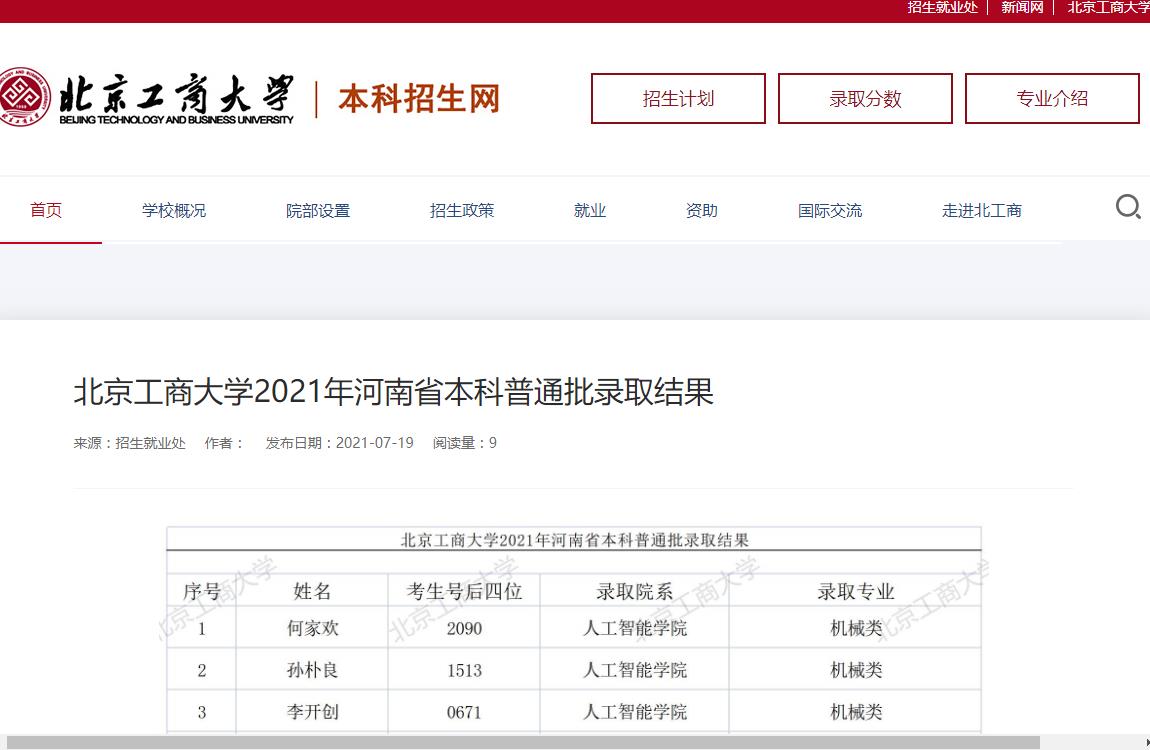The height and width of the screenshot is (750, 1150).
Task: Open the 招生政策 menu
Action: (462, 211)
